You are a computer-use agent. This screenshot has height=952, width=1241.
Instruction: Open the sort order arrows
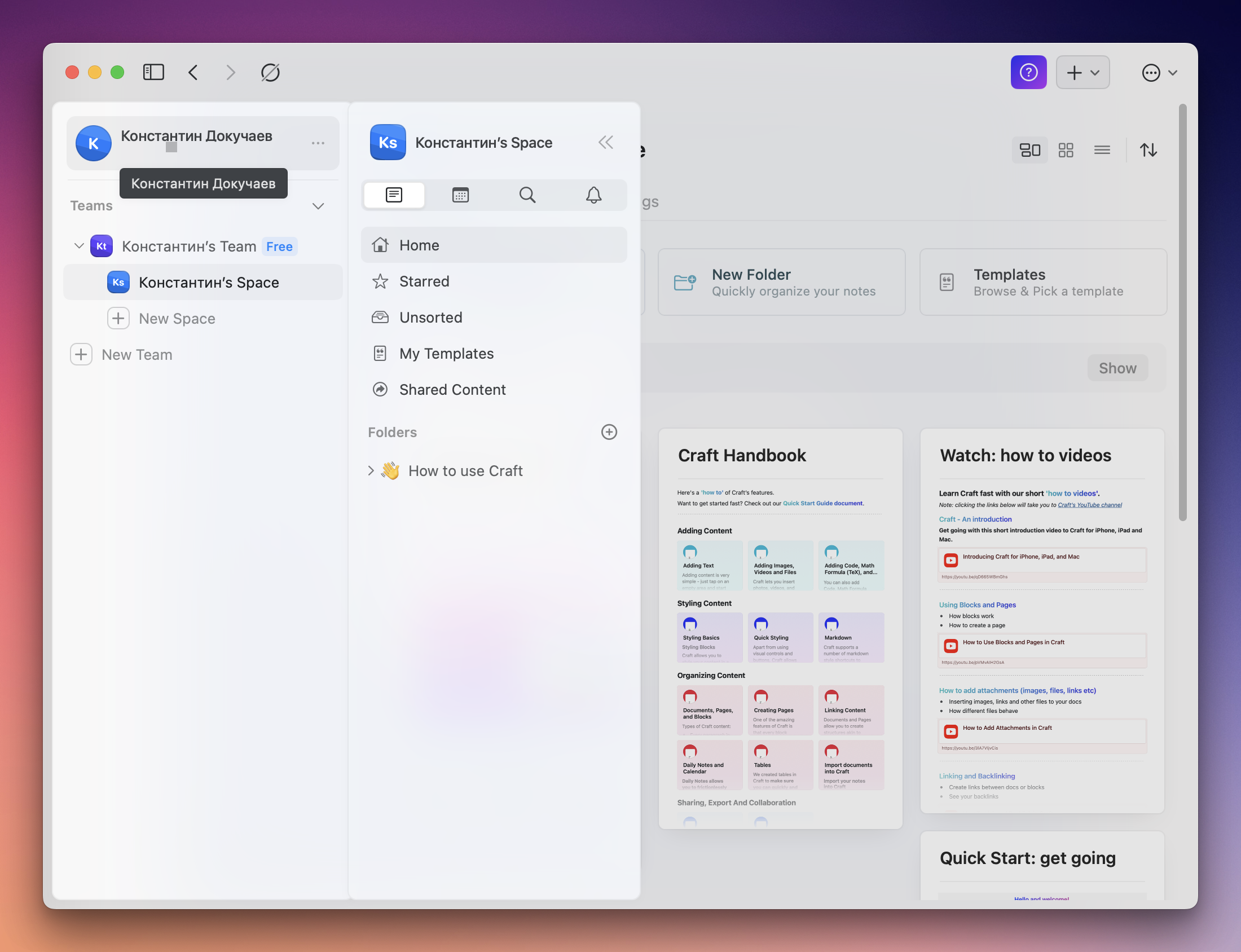point(1148,150)
